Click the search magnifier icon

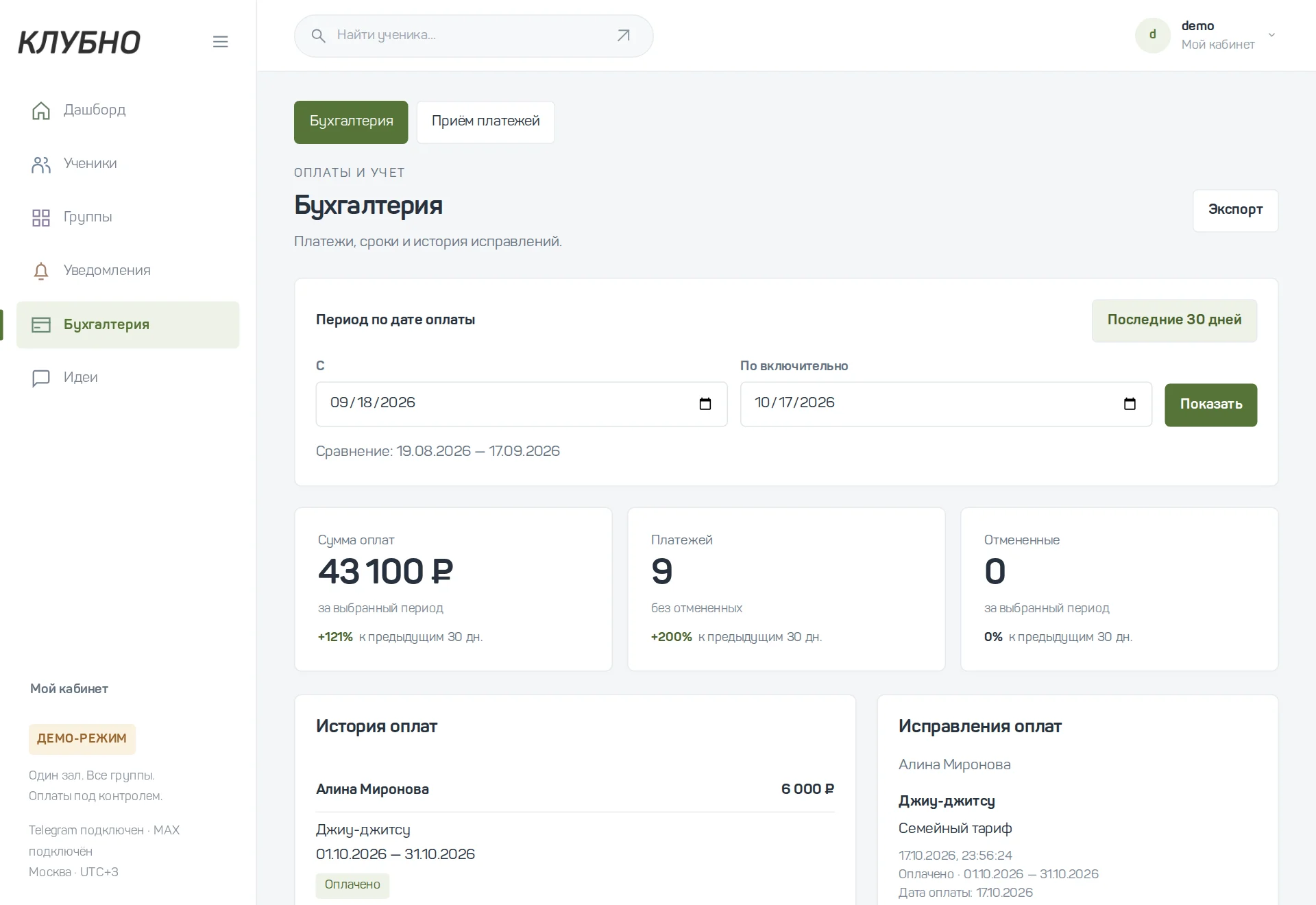(318, 36)
